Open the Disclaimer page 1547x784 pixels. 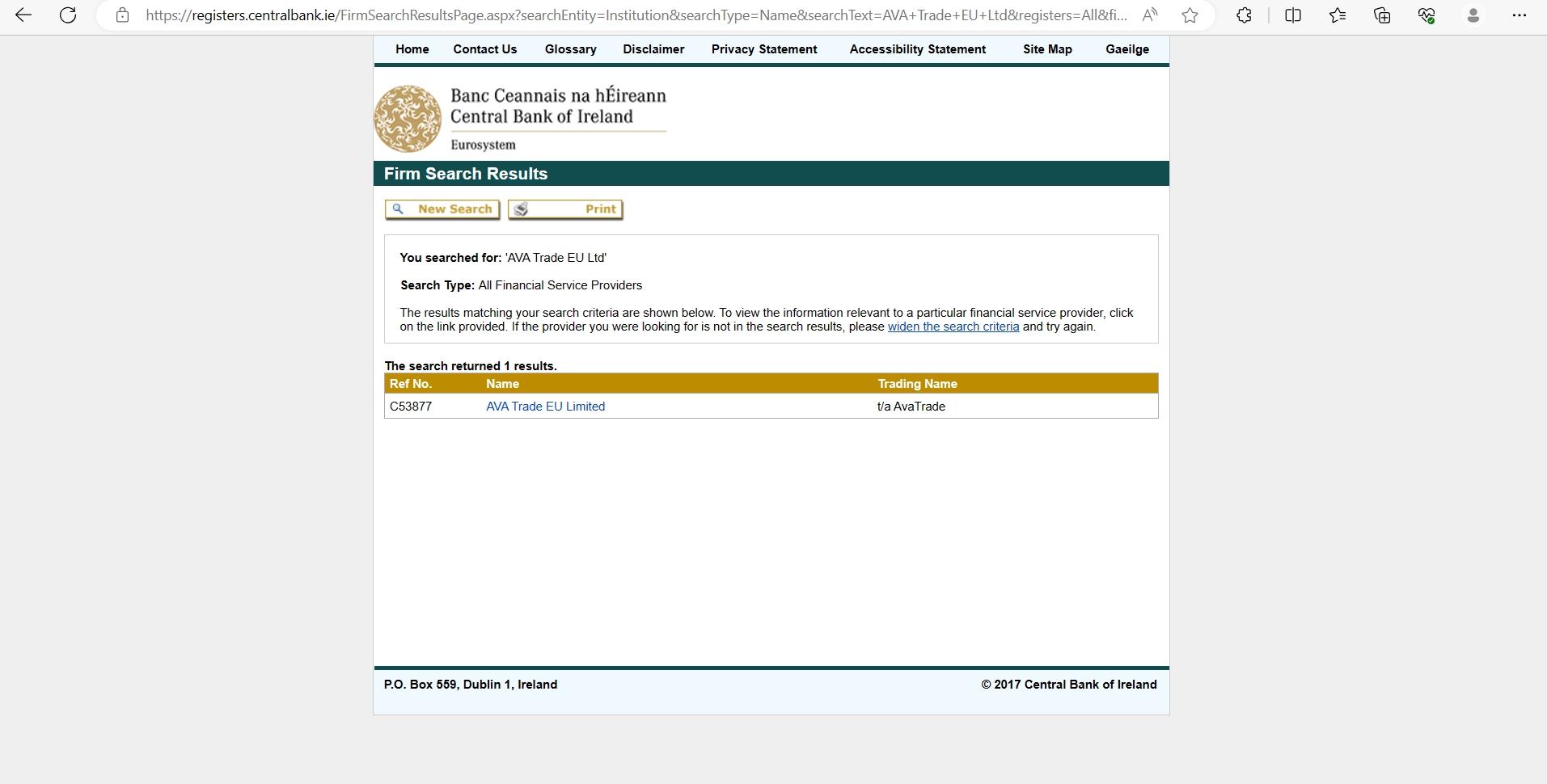[x=653, y=49]
